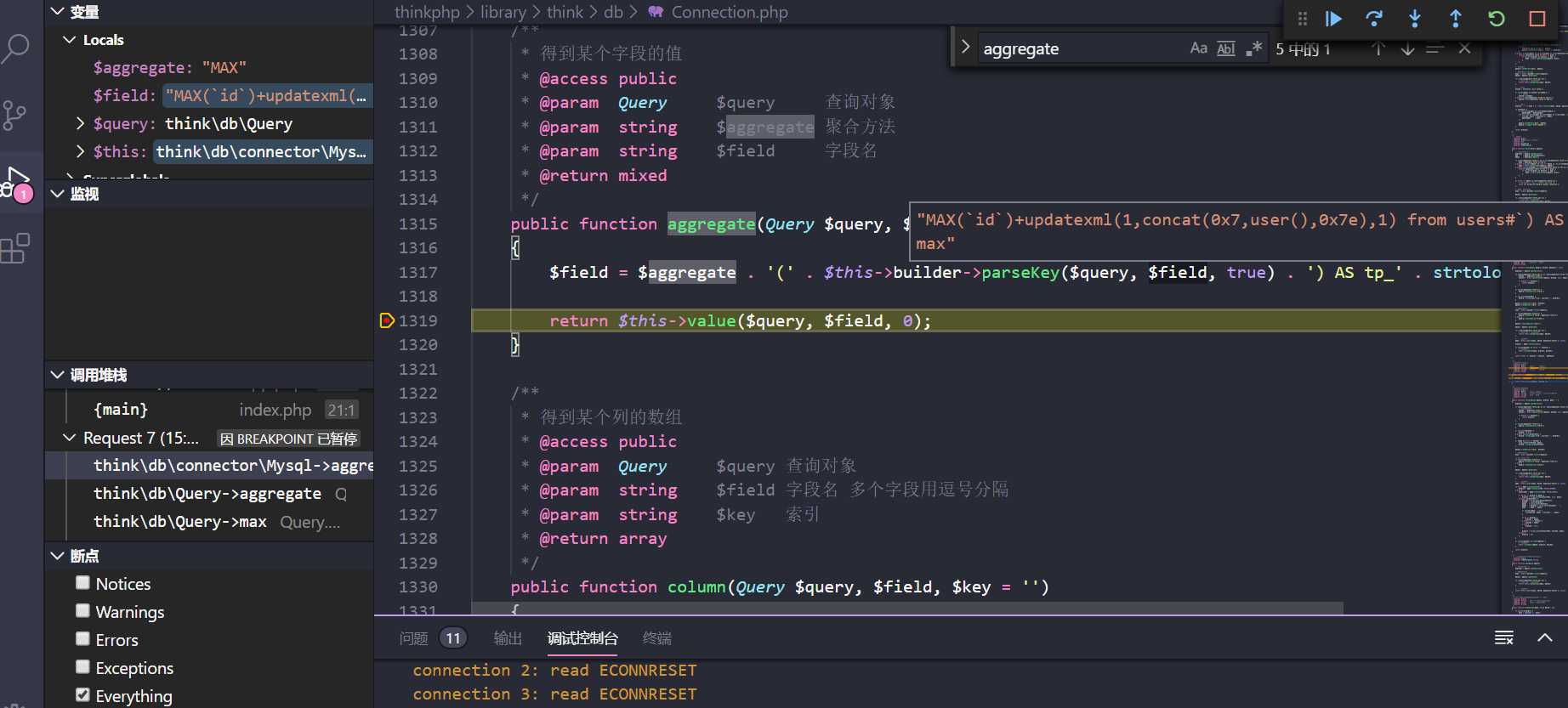This screenshot has width=1568, height=708.
Task: Open the Source Control view
Action: click(15, 115)
